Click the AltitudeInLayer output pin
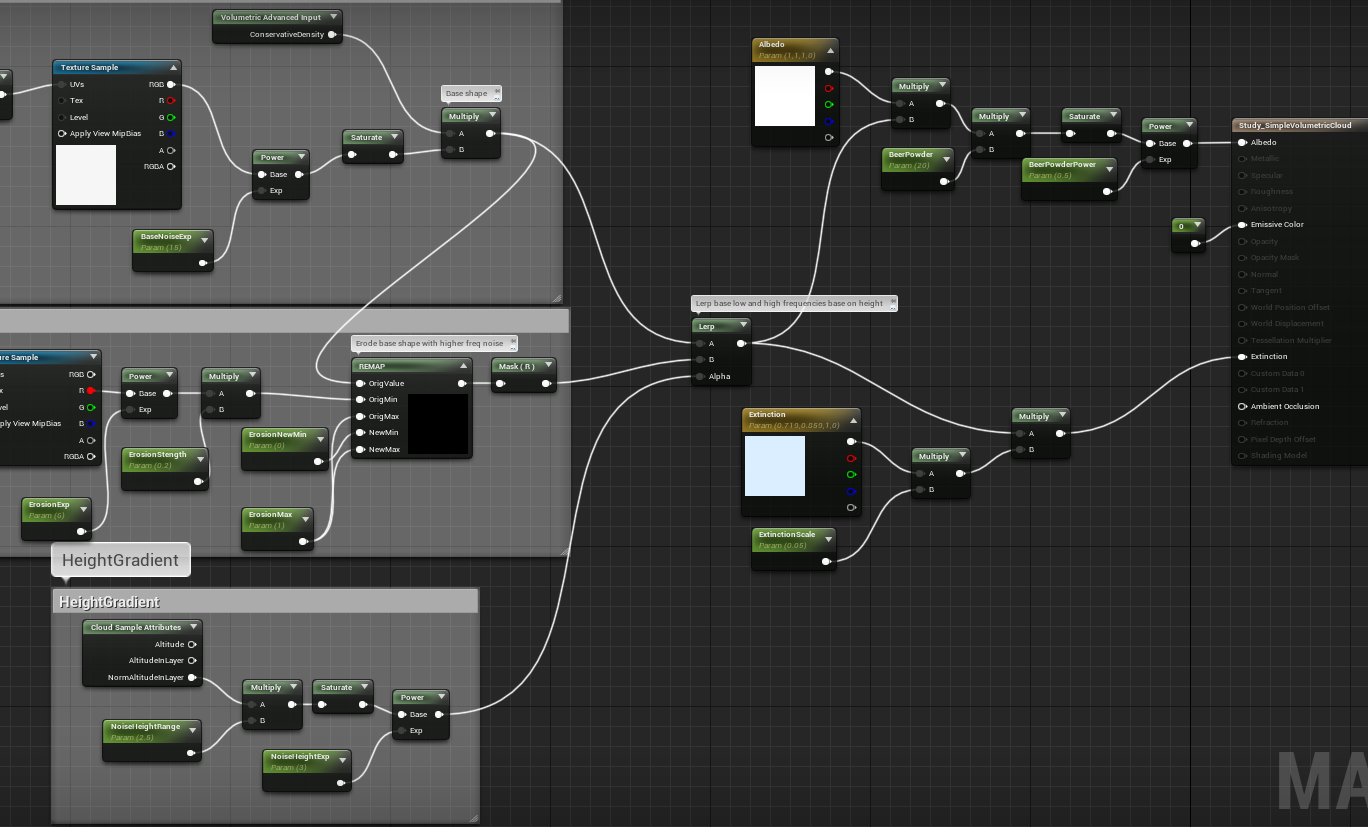1368x827 pixels. [x=191, y=660]
